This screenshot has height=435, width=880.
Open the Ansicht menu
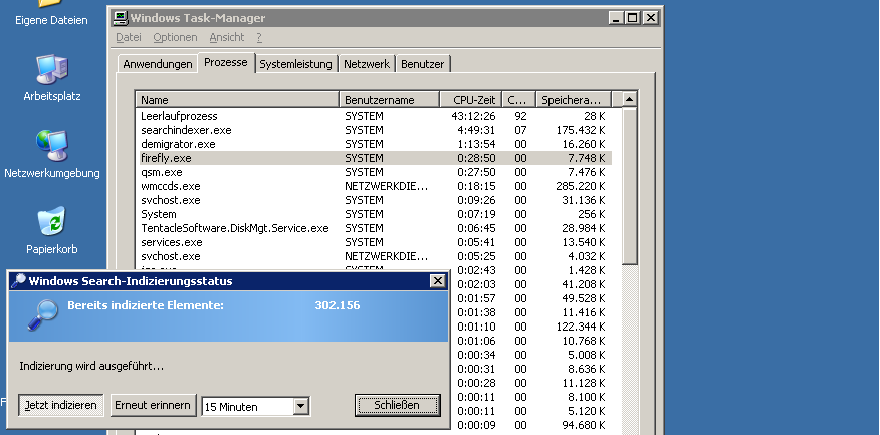click(227, 37)
